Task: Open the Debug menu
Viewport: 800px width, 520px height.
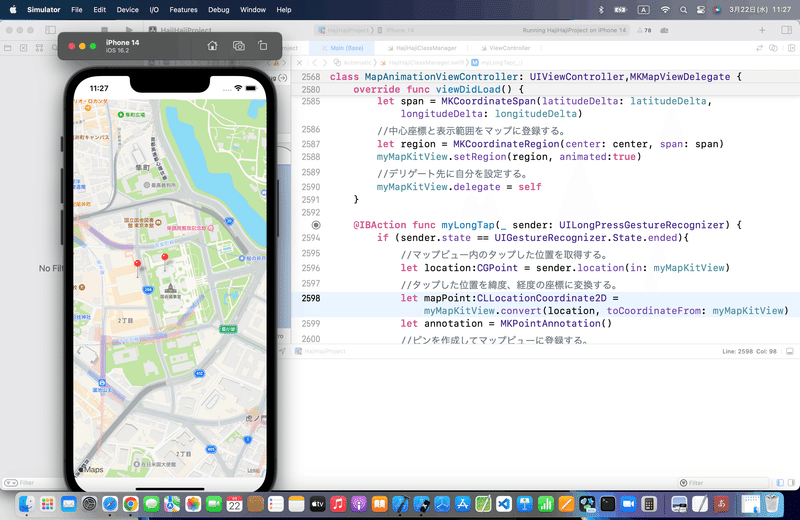Action: click(218, 10)
